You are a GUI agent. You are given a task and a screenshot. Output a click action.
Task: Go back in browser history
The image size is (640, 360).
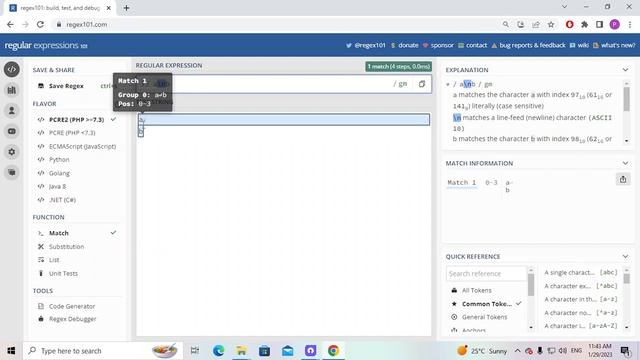coord(10,24)
